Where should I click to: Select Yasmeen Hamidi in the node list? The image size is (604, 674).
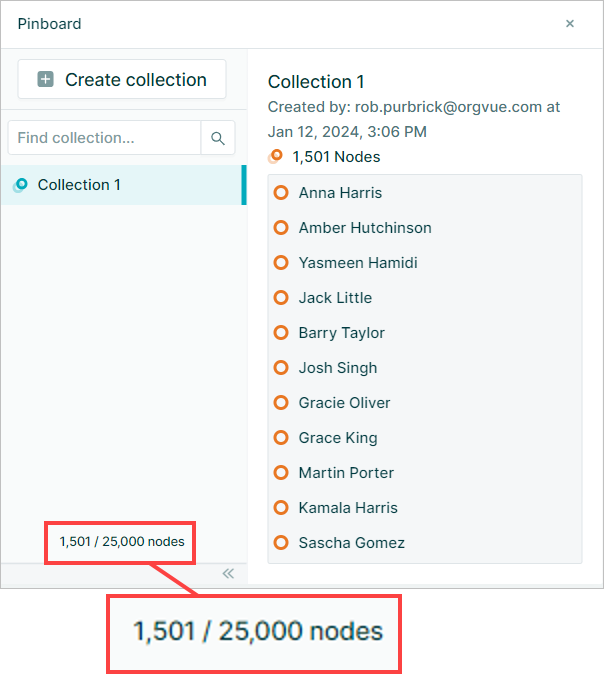[x=358, y=263]
